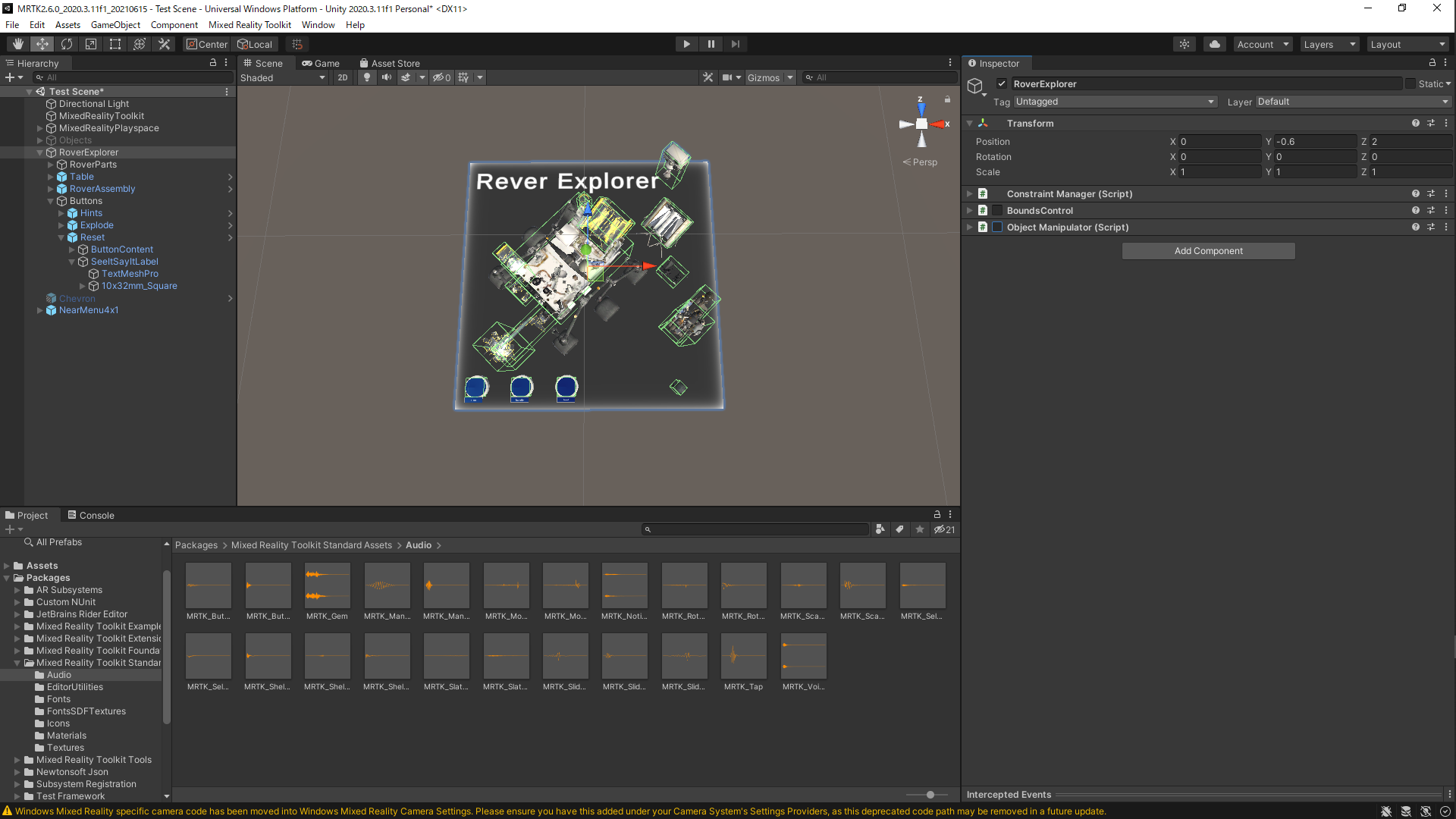The width and height of the screenshot is (1456, 819).
Task: Select the Rotate tool
Action: pyautogui.click(x=67, y=44)
